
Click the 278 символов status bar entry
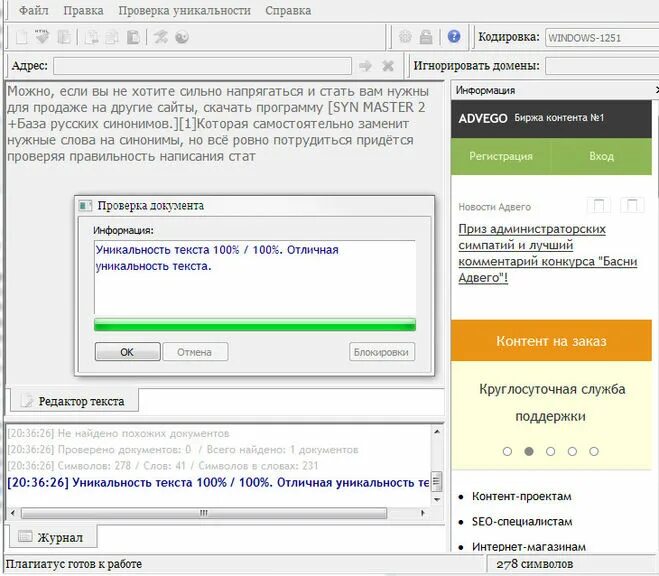[x=534, y=564]
